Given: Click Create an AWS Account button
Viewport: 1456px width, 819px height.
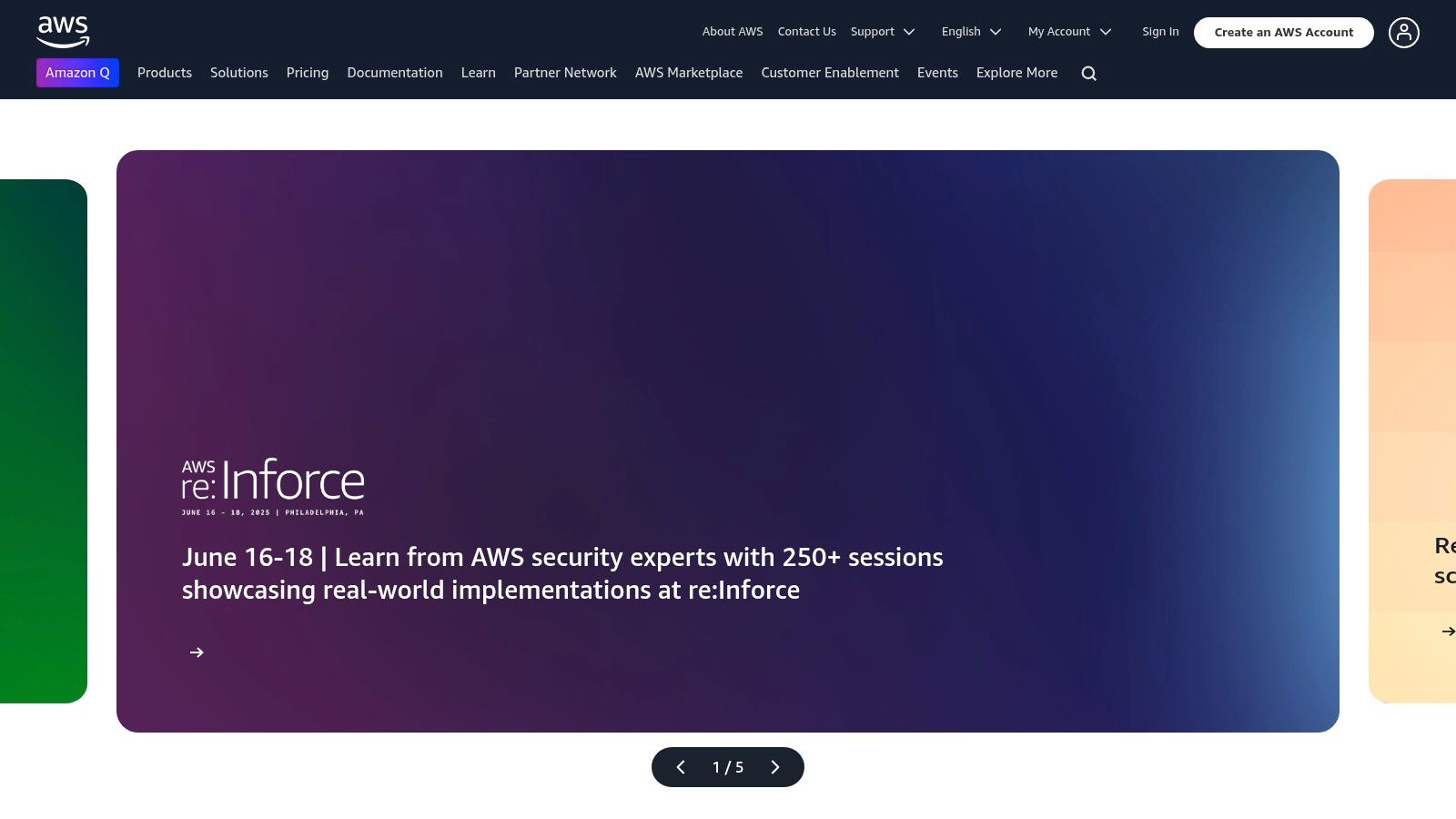Looking at the screenshot, I should [1284, 33].
